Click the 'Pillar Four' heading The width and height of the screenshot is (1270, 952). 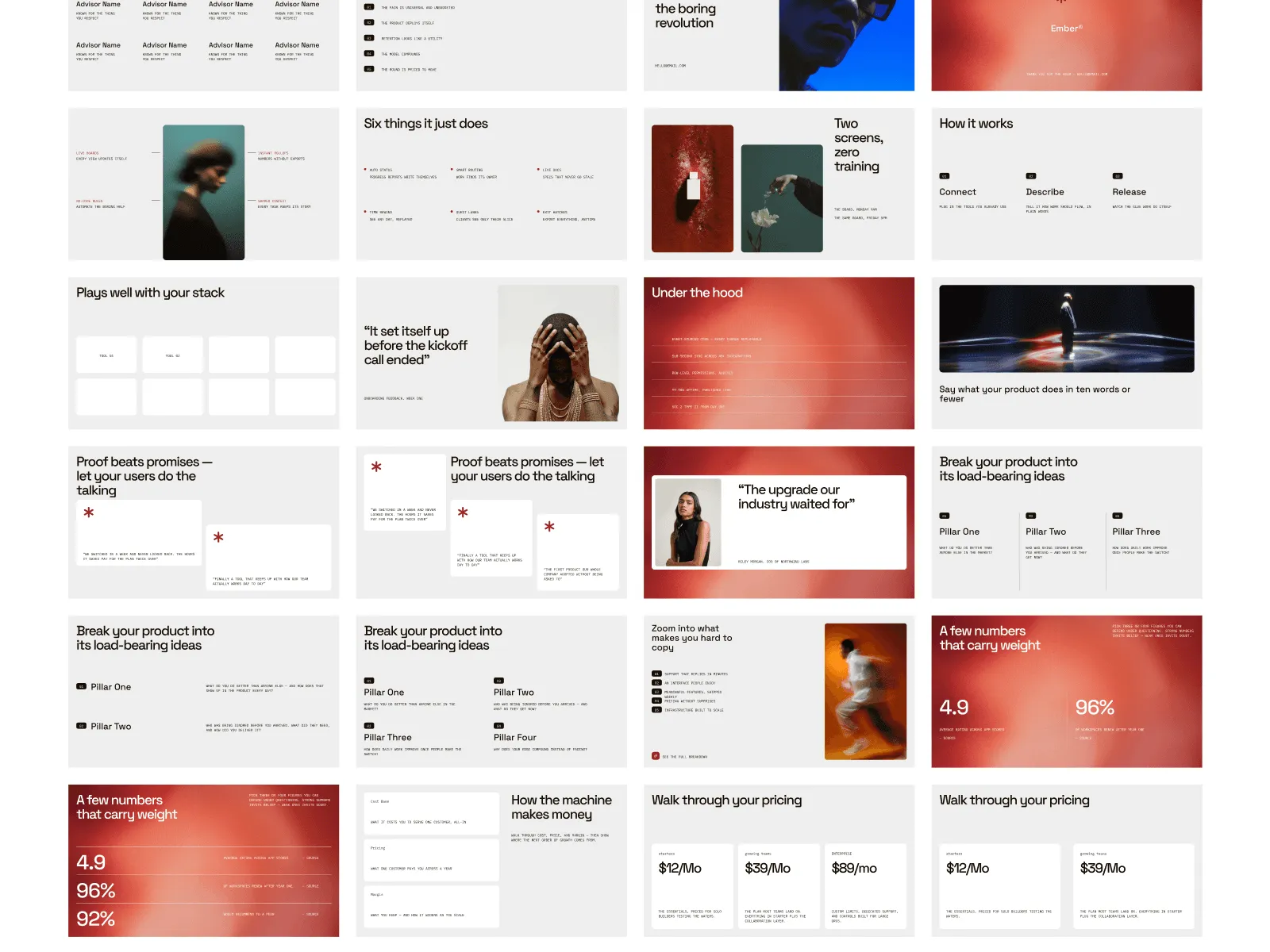tap(514, 737)
